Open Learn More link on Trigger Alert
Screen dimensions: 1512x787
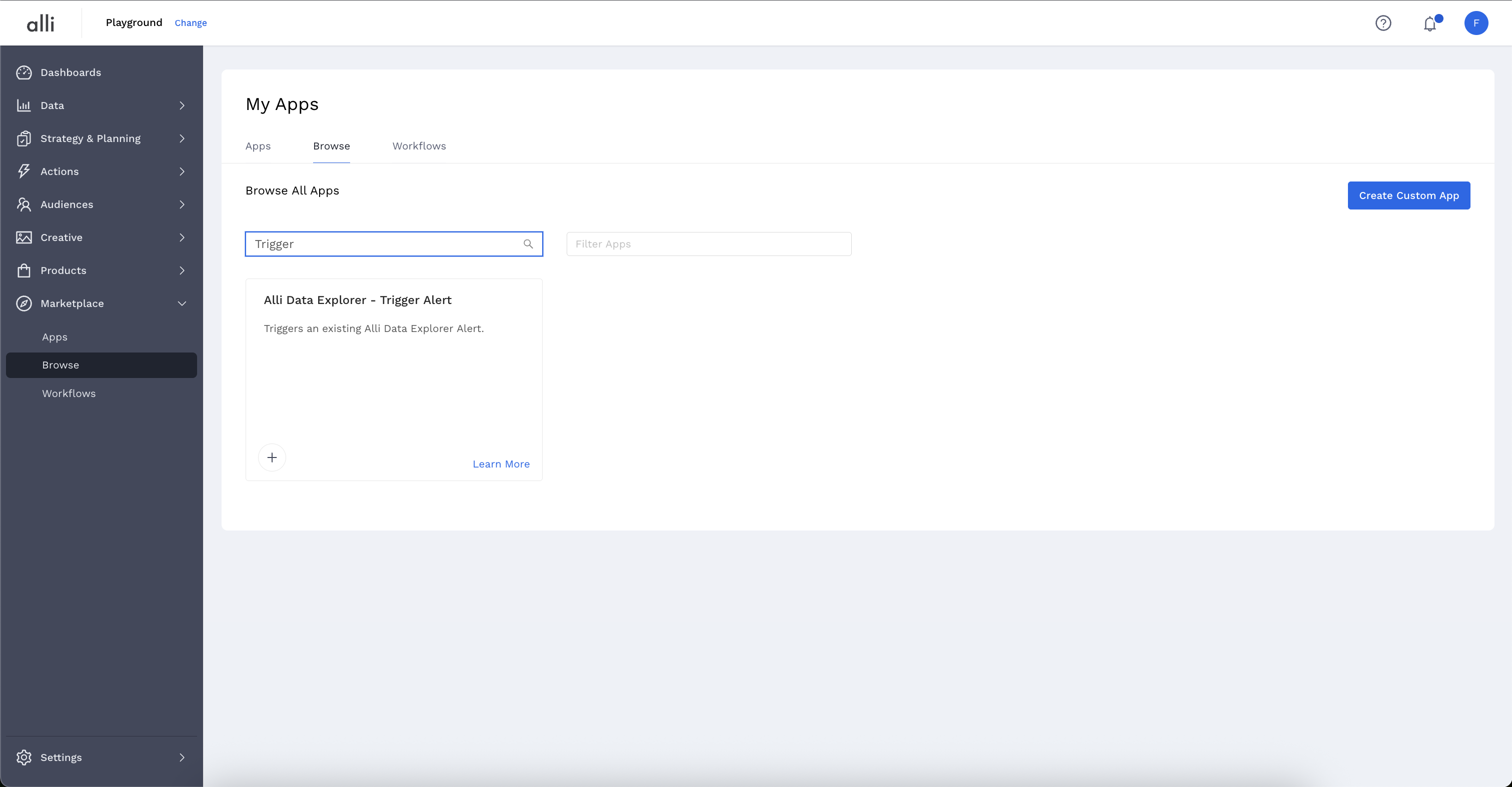pyautogui.click(x=501, y=464)
